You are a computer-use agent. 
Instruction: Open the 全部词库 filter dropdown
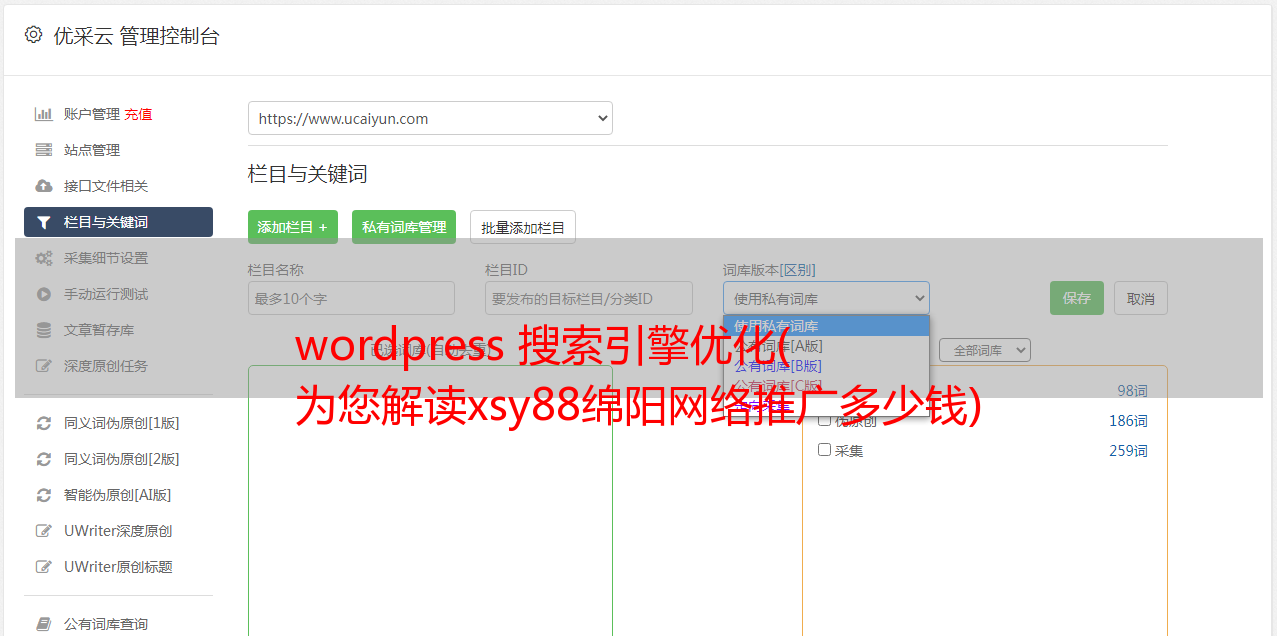985,350
